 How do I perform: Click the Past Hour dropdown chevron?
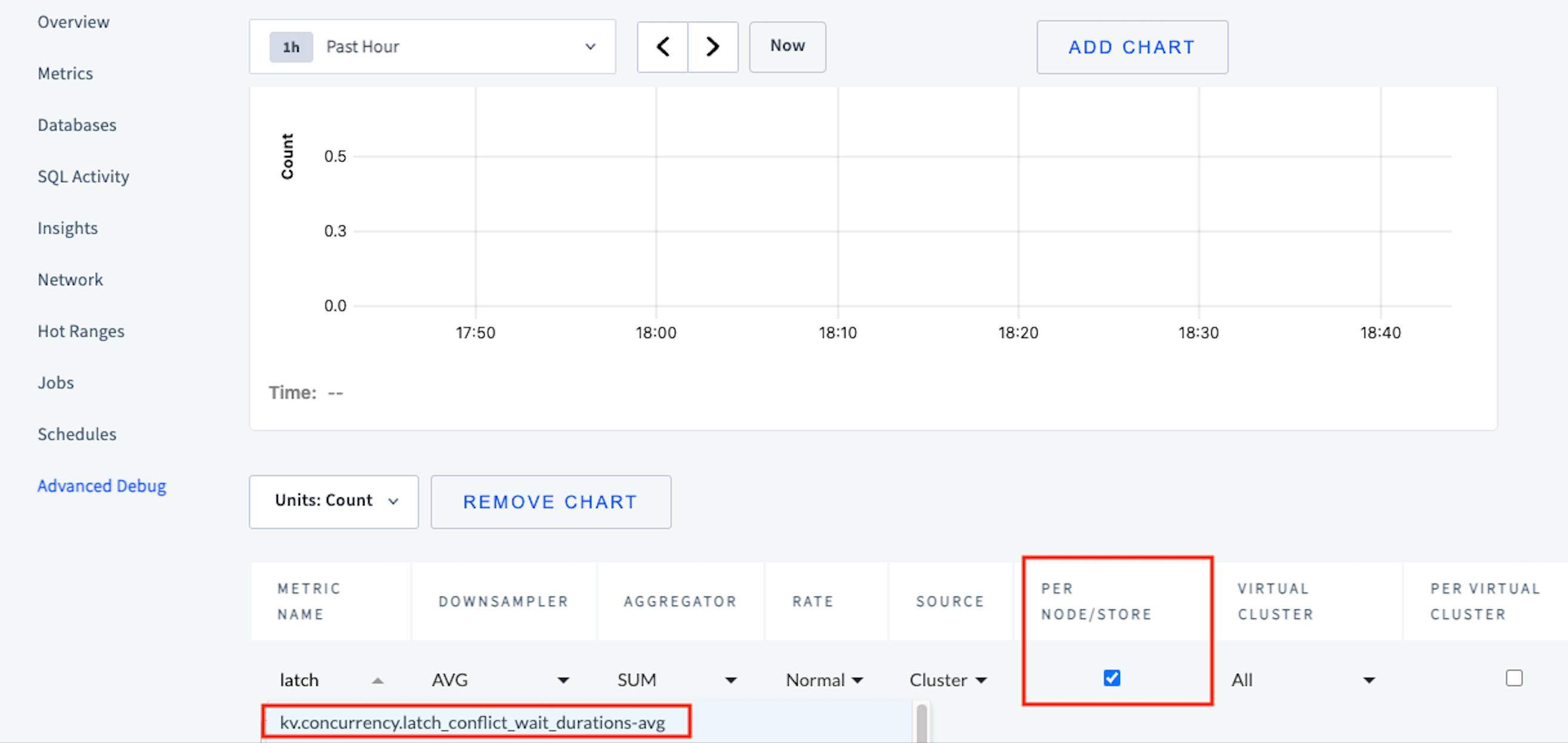(590, 47)
